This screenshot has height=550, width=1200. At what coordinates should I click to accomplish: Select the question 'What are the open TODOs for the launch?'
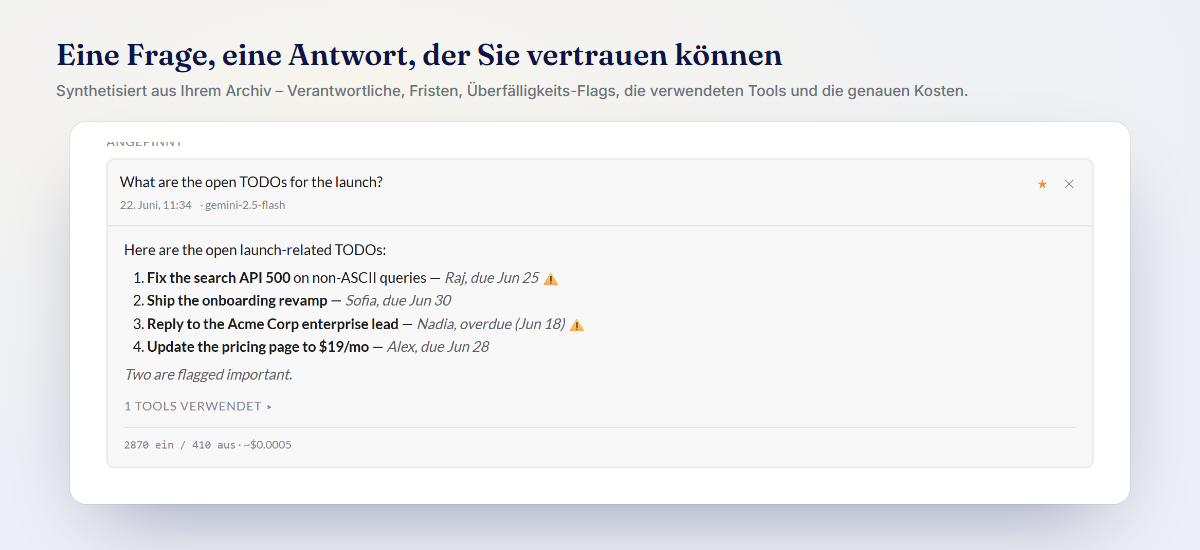[251, 182]
